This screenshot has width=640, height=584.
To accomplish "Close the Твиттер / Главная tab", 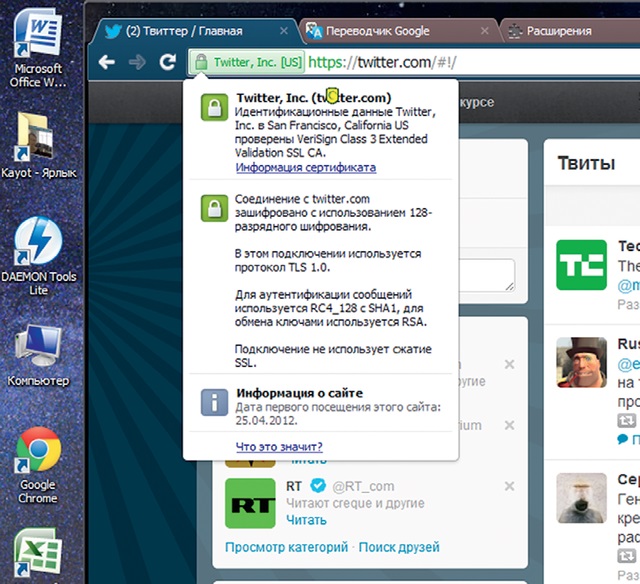I will (x=284, y=31).
